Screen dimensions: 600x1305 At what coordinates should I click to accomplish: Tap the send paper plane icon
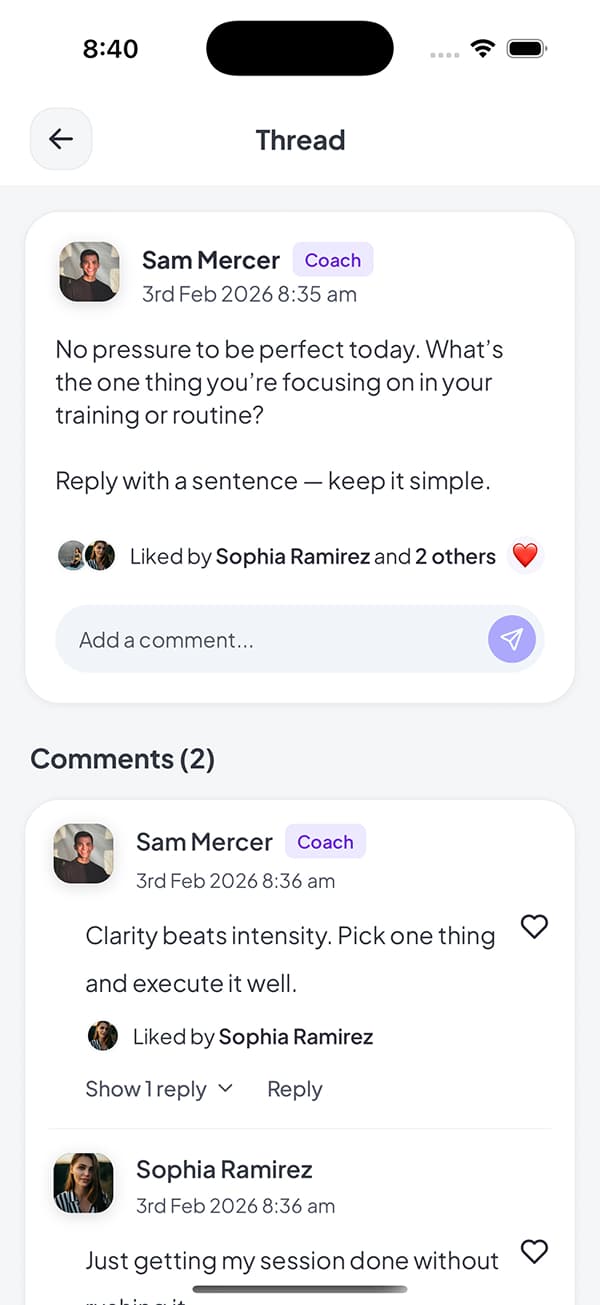tap(512, 639)
